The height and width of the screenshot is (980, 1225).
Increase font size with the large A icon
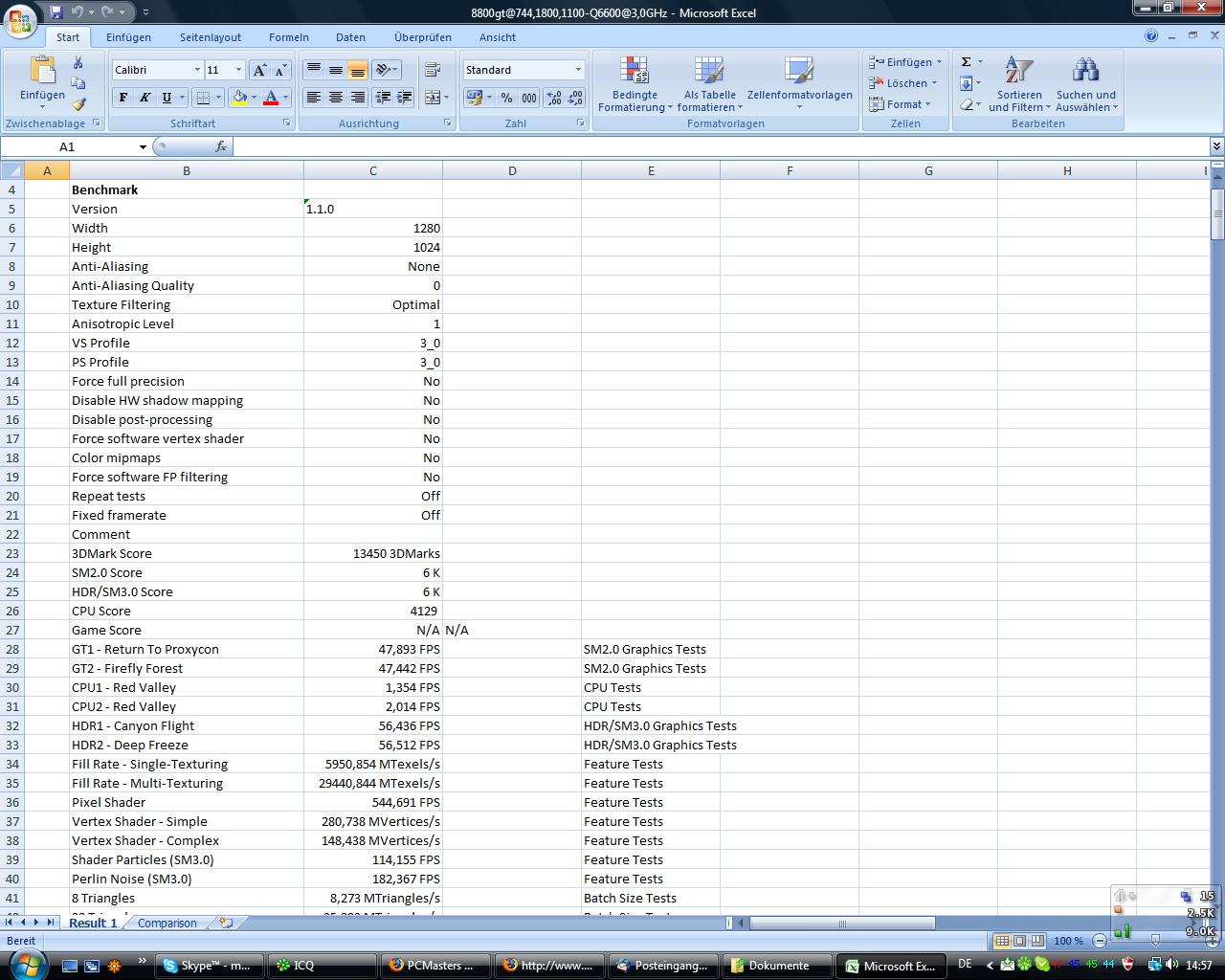tap(259, 70)
